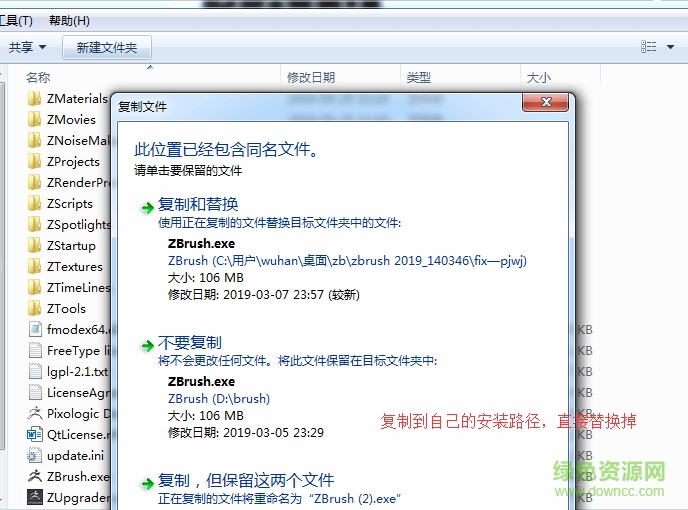Click the ZMaterials folder icon
688x510 pixels.
coord(34,98)
